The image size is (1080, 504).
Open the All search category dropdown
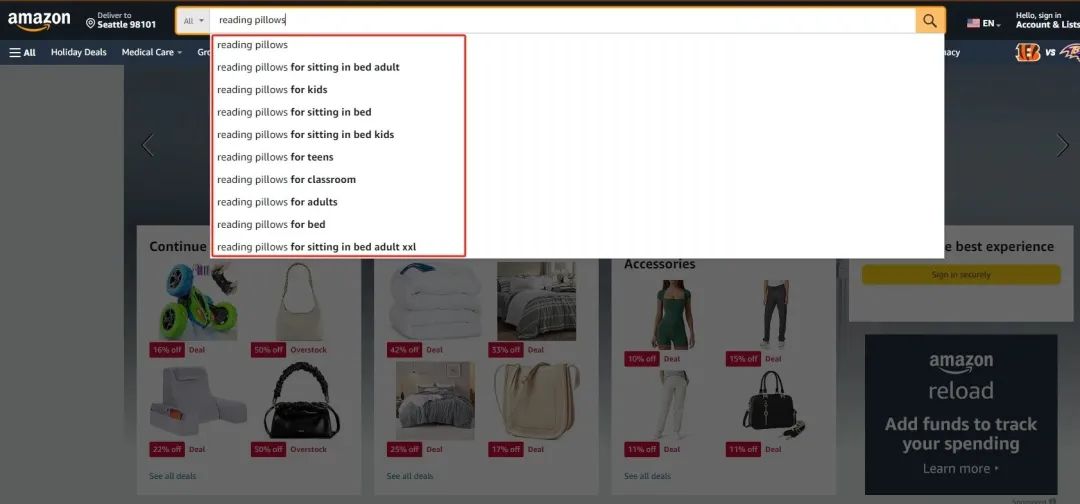click(x=194, y=21)
